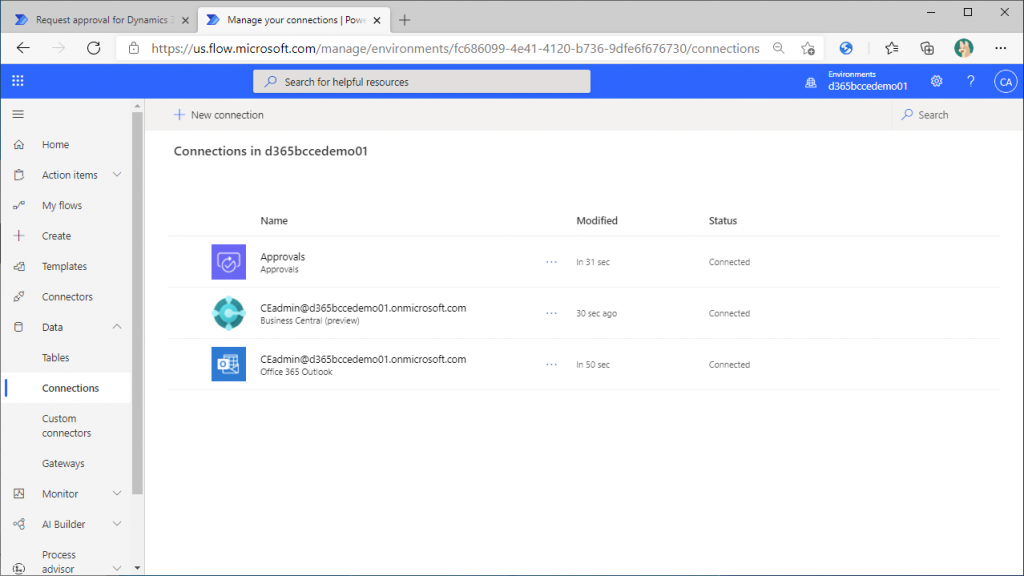Open Custom connectors in sidebar
The width and height of the screenshot is (1024, 576).
click(67, 426)
